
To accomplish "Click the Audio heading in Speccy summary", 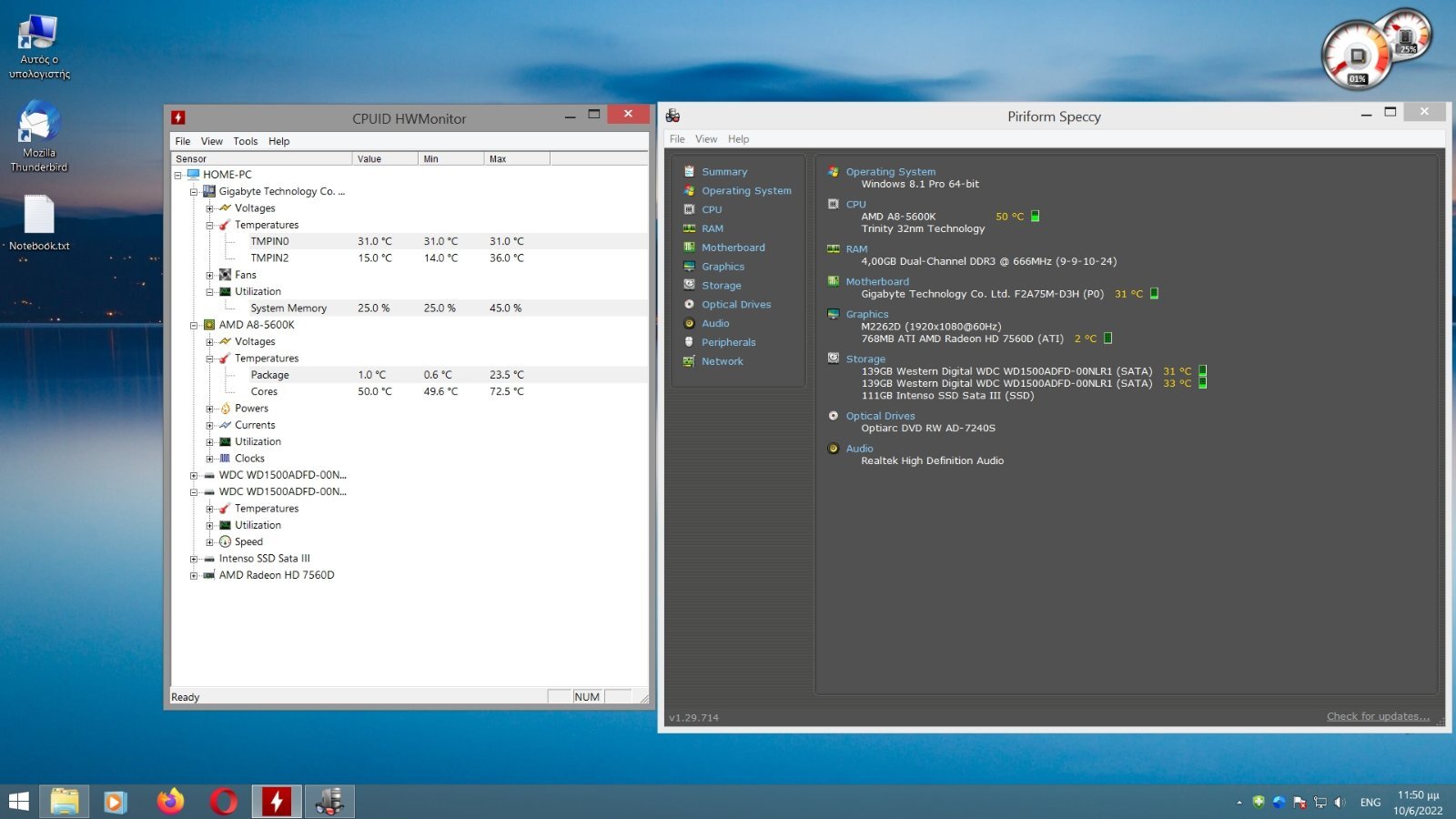I will [859, 449].
